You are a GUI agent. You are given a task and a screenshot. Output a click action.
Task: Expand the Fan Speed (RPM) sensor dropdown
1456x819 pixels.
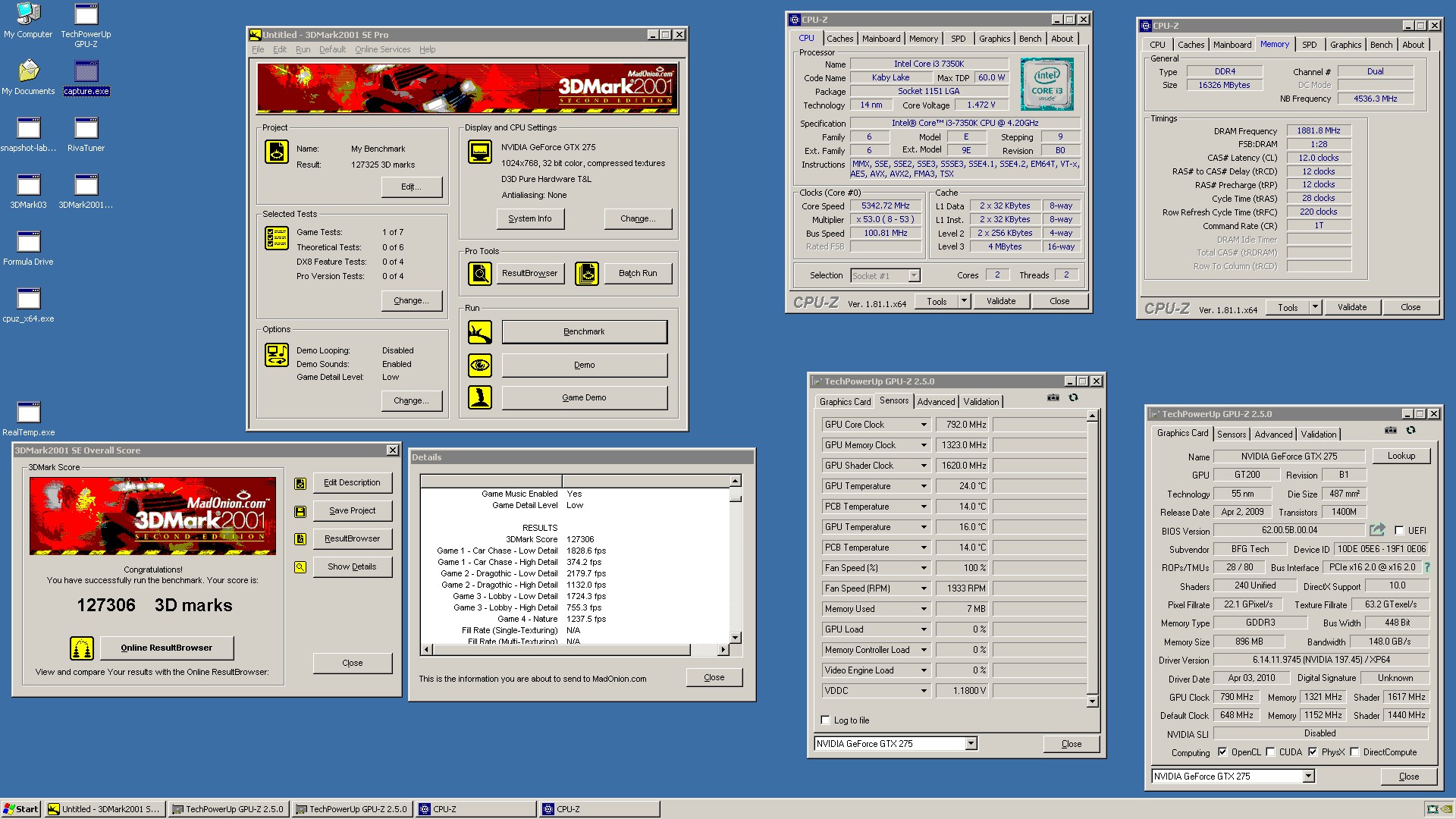[x=924, y=588]
